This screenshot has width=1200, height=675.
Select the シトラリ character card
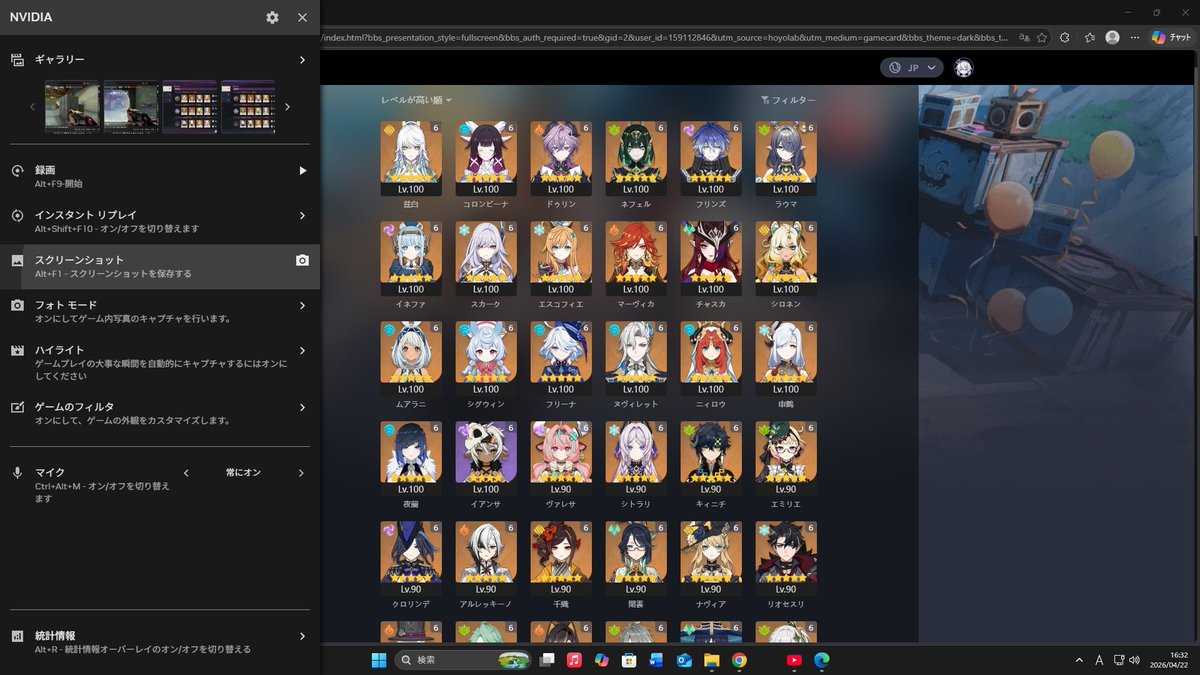tap(636, 460)
